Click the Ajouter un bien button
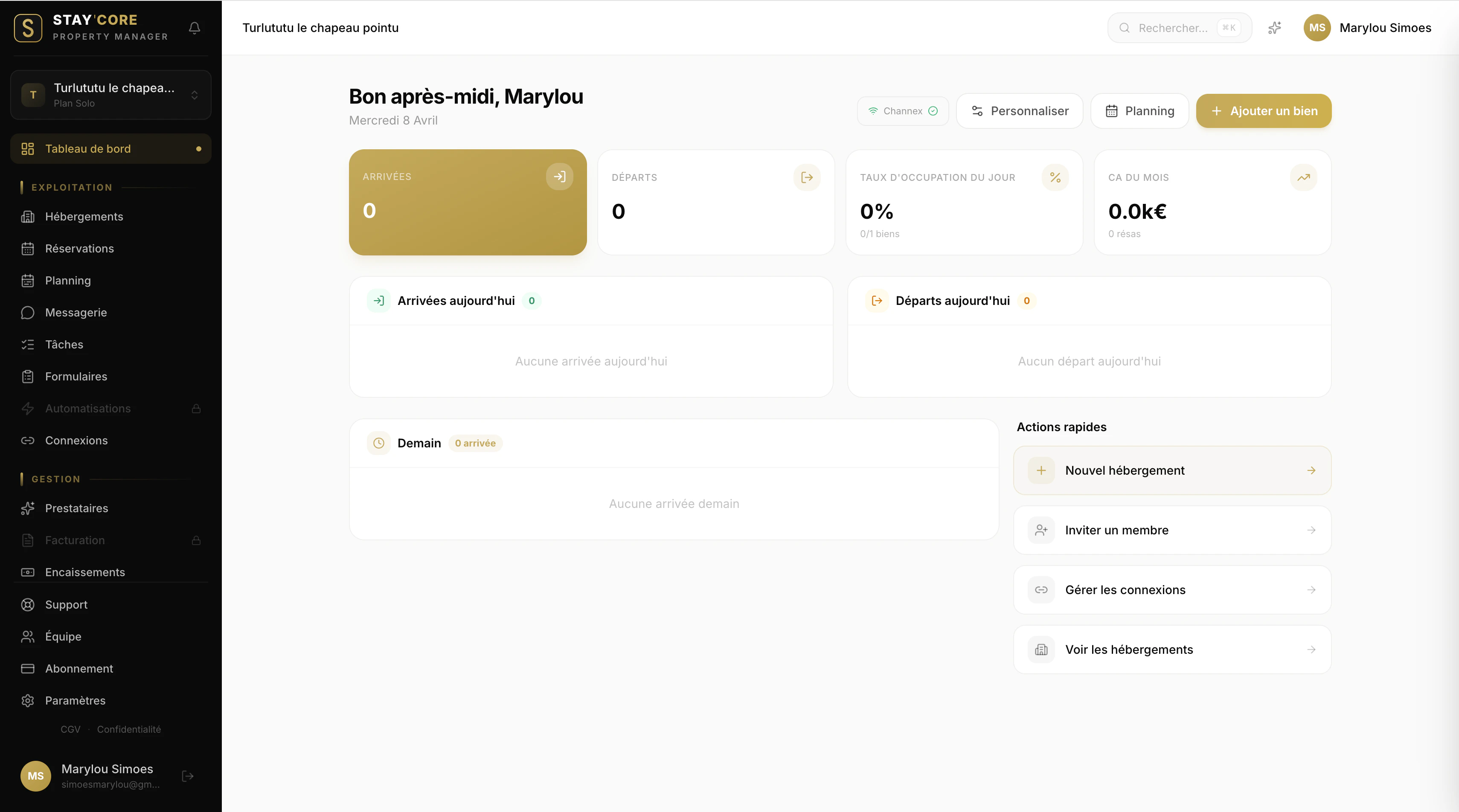 [1264, 111]
